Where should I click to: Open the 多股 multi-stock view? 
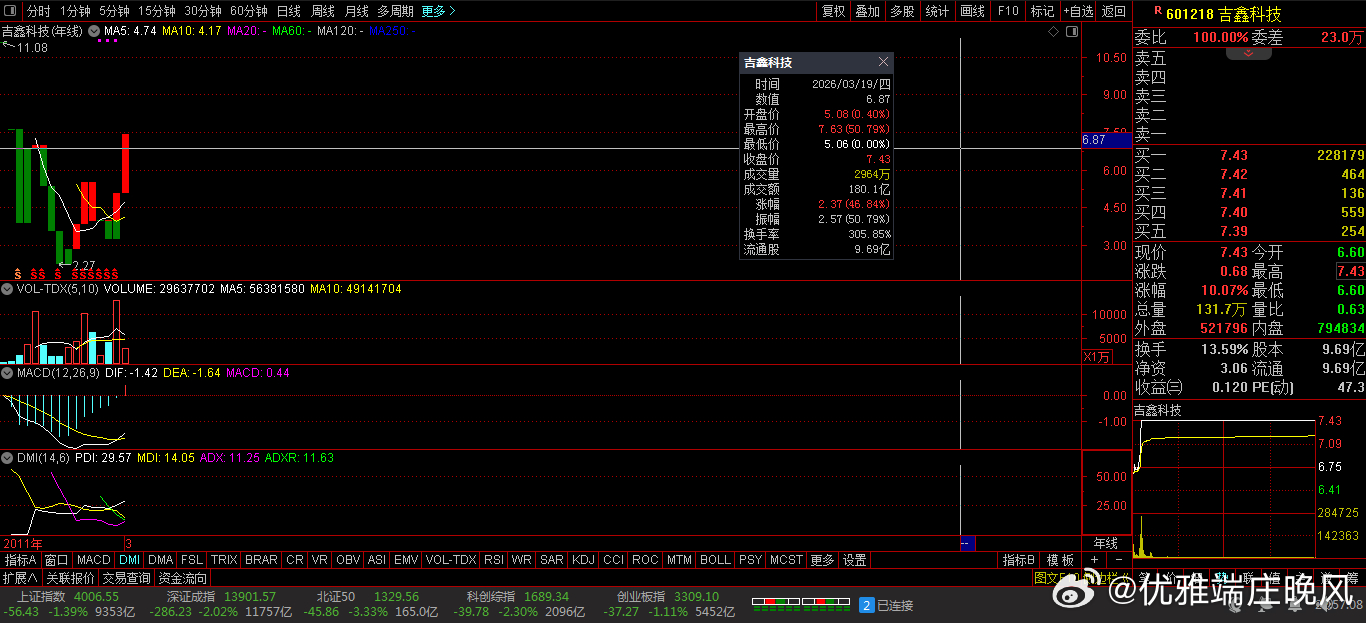click(x=902, y=11)
